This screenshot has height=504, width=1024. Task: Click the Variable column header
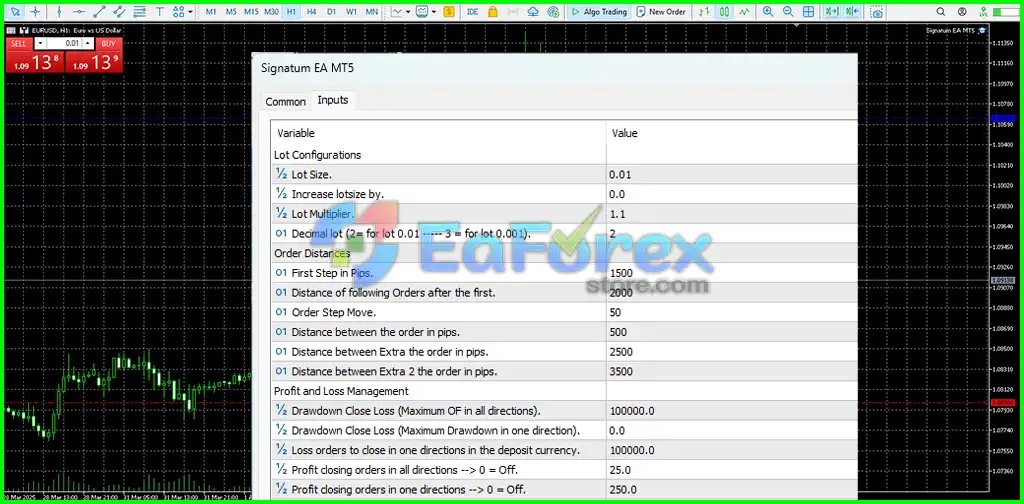coord(296,133)
